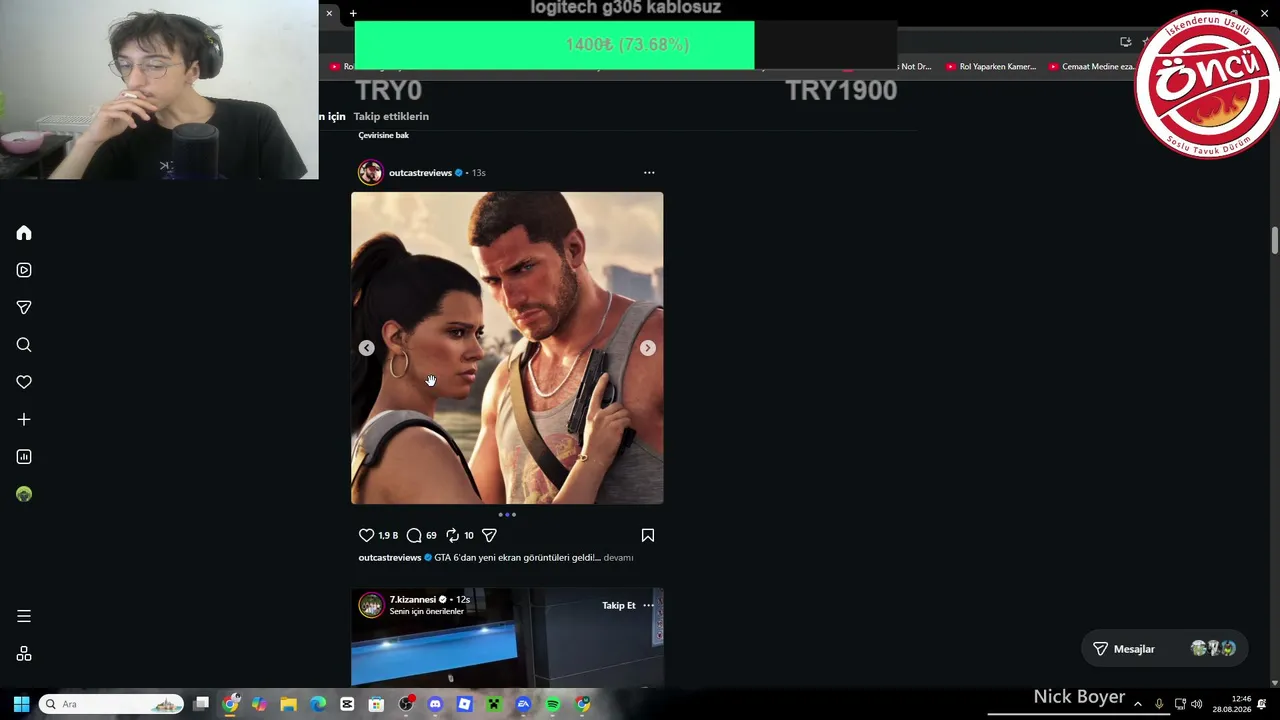
Task: Follow 7.kizannesi with Takip Et
Action: pos(618,605)
